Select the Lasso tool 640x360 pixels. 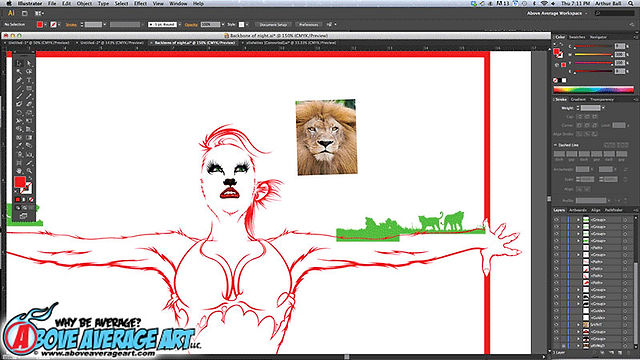pyautogui.click(x=29, y=71)
